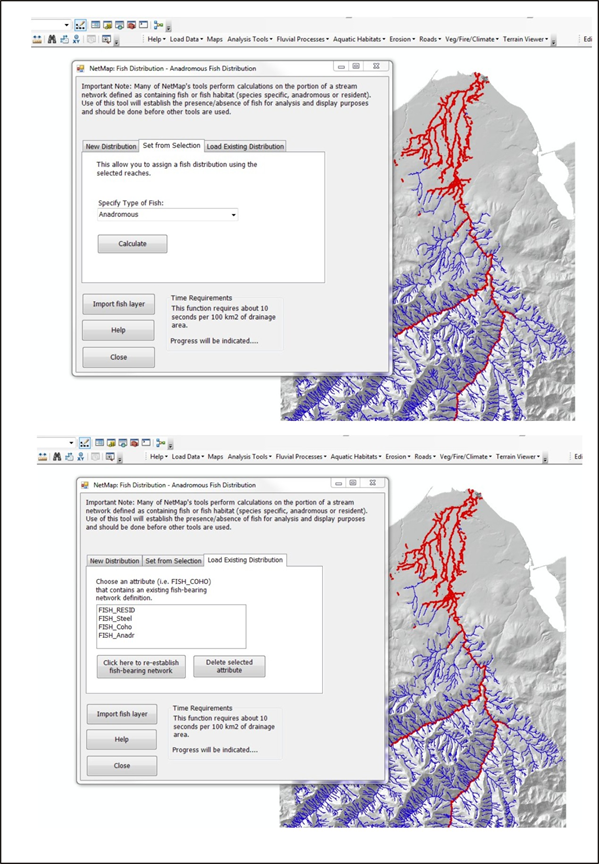Expand Veg/Fire/Climate menu in bottom screenshot

[x=466, y=456]
